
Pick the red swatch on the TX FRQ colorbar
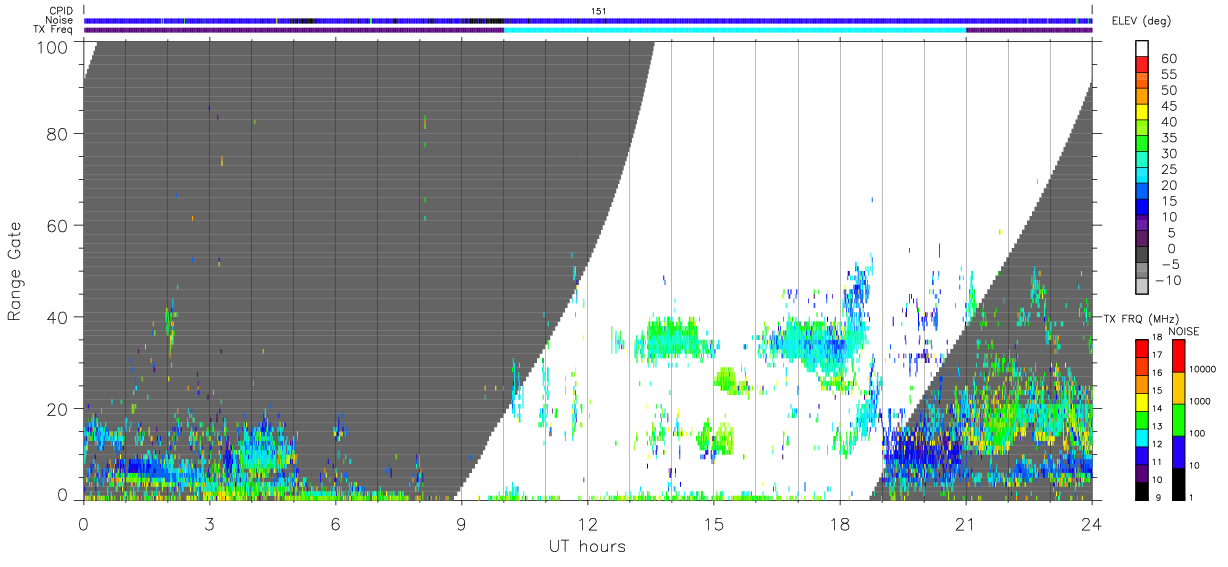pyautogui.click(x=1143, y=349)
